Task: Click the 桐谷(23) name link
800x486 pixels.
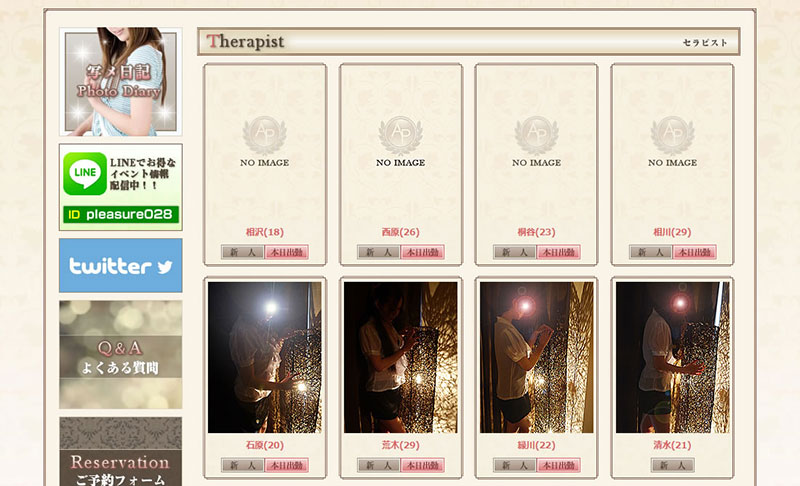Action: [536, 232]
